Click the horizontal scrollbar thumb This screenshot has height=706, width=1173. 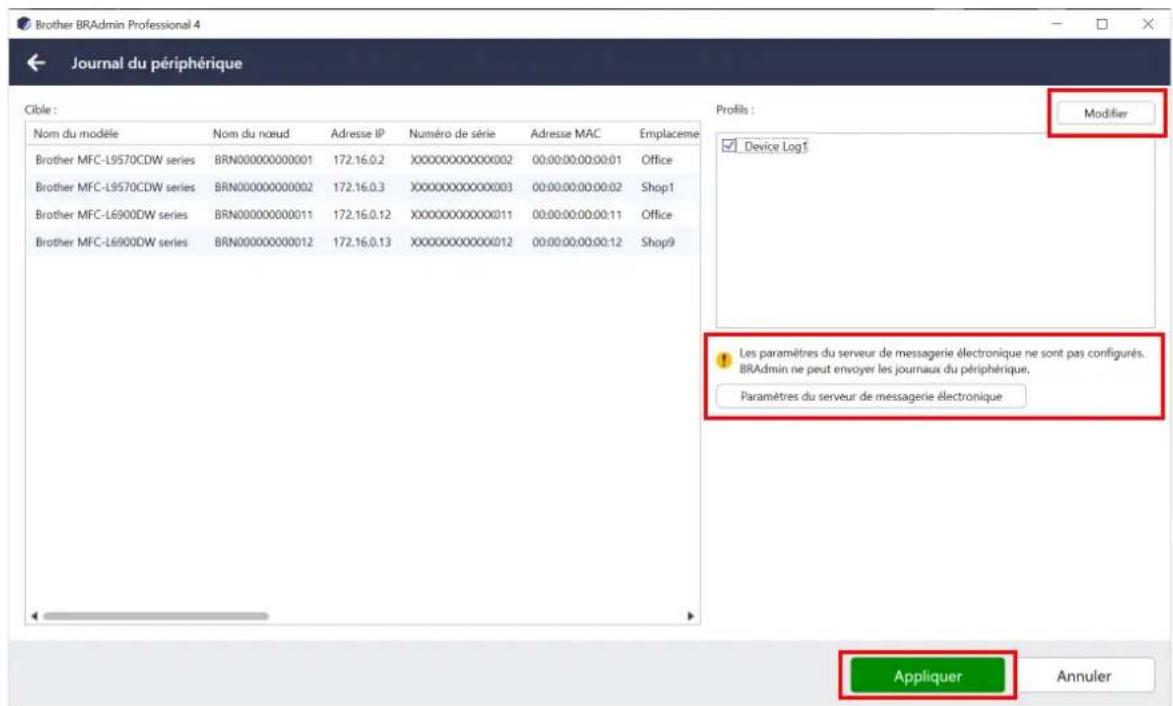[156, 616]
